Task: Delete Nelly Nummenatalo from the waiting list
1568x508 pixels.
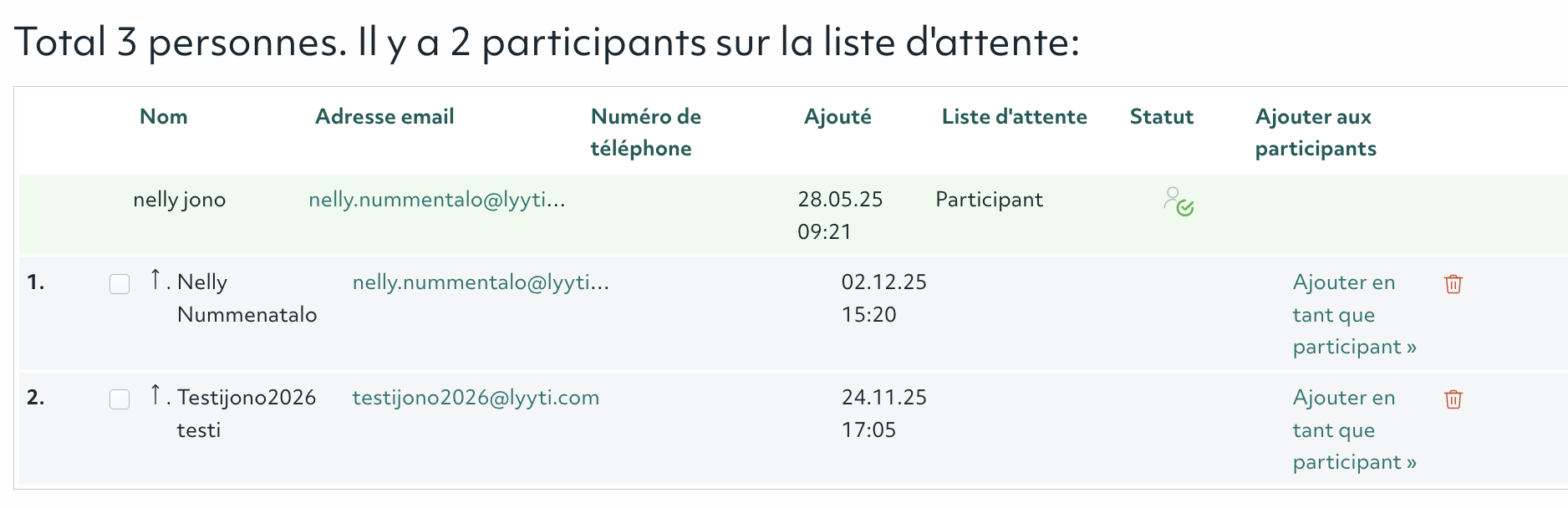Action: (1453, 284)
